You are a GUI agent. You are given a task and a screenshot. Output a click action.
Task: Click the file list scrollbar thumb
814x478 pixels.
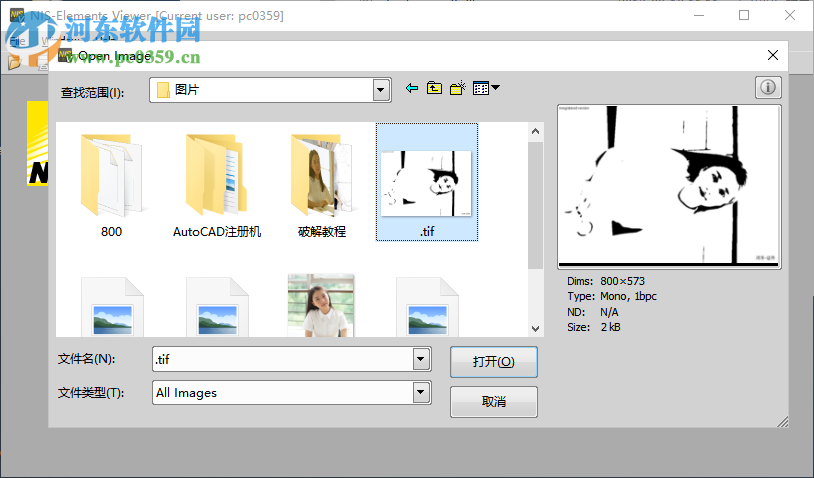535,205
